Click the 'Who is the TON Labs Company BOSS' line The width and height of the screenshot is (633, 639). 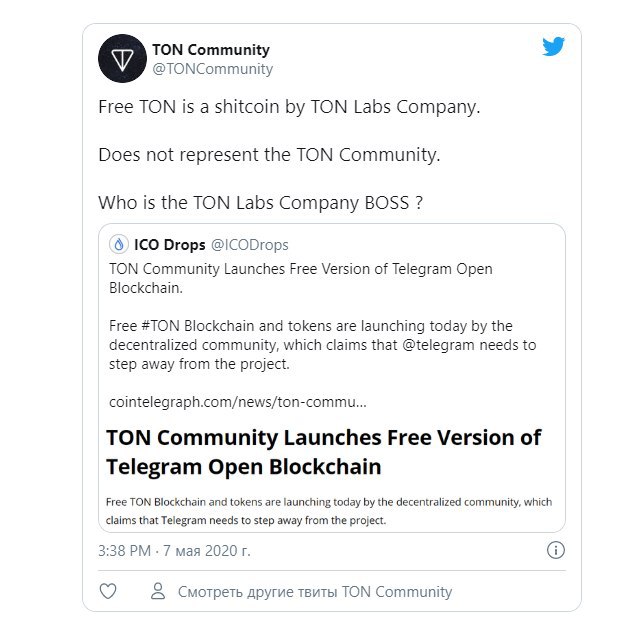[260, 203]
